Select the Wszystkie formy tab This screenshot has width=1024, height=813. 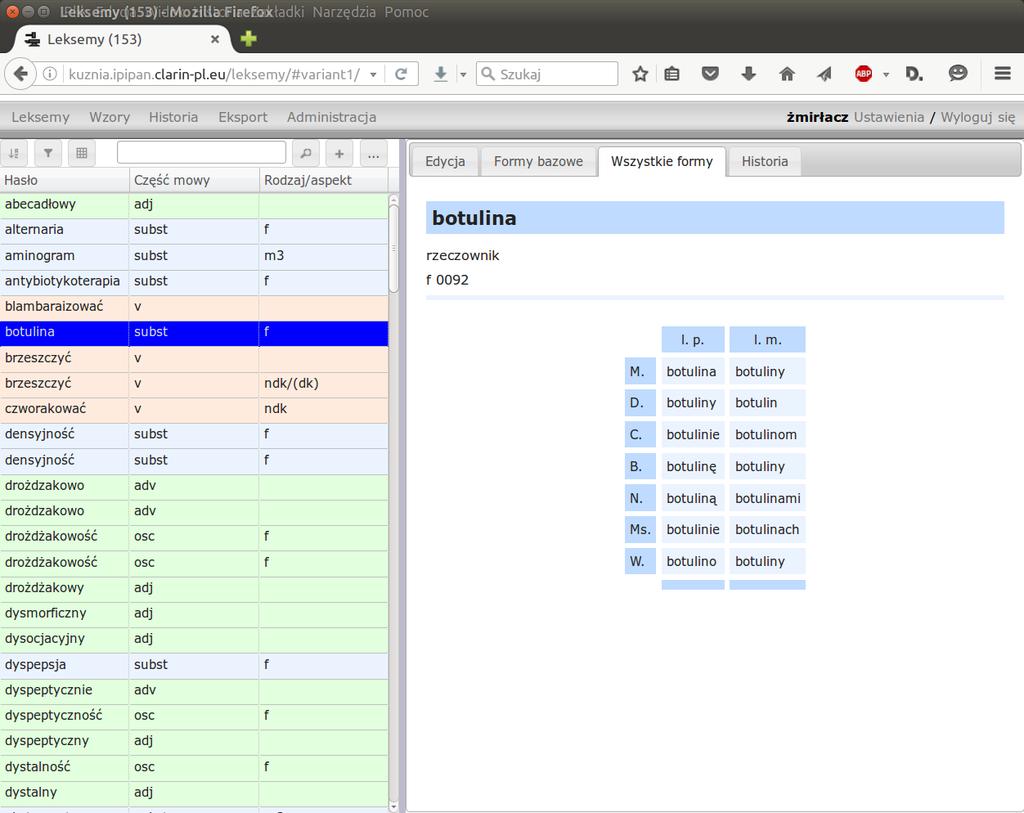pos(662,161)
